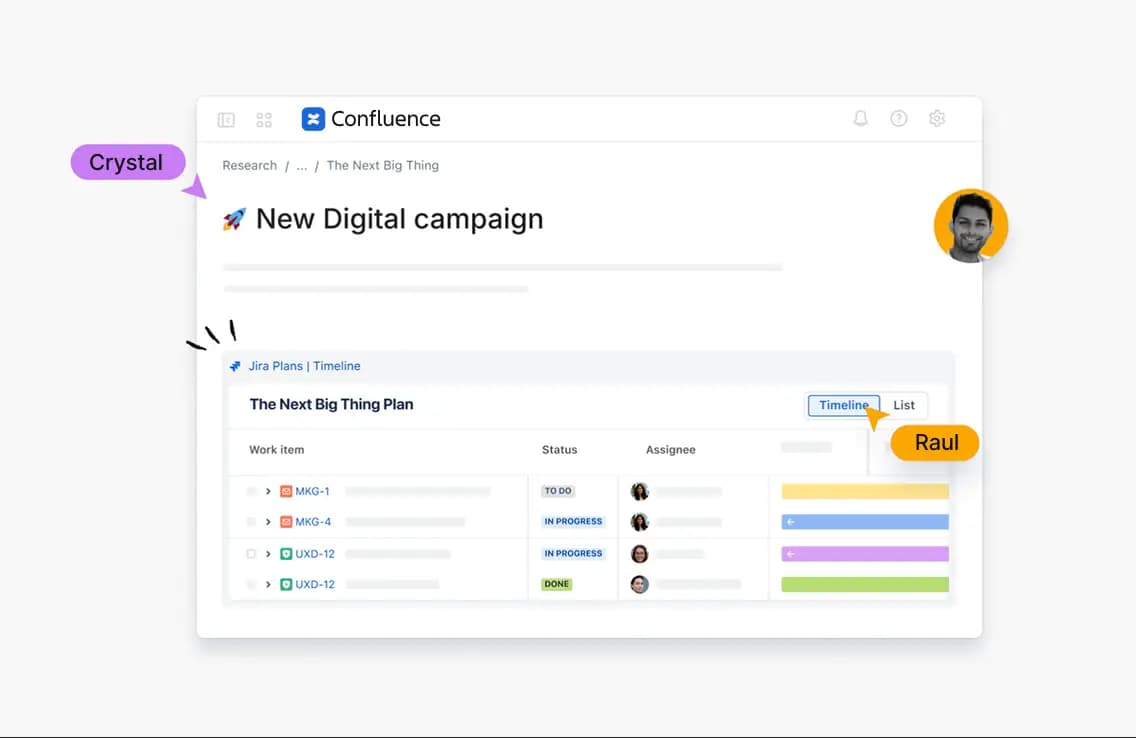1136x738 pixels.
Task: Click the assignee avatar in MKG-4 row
Action: pos(639,521)
